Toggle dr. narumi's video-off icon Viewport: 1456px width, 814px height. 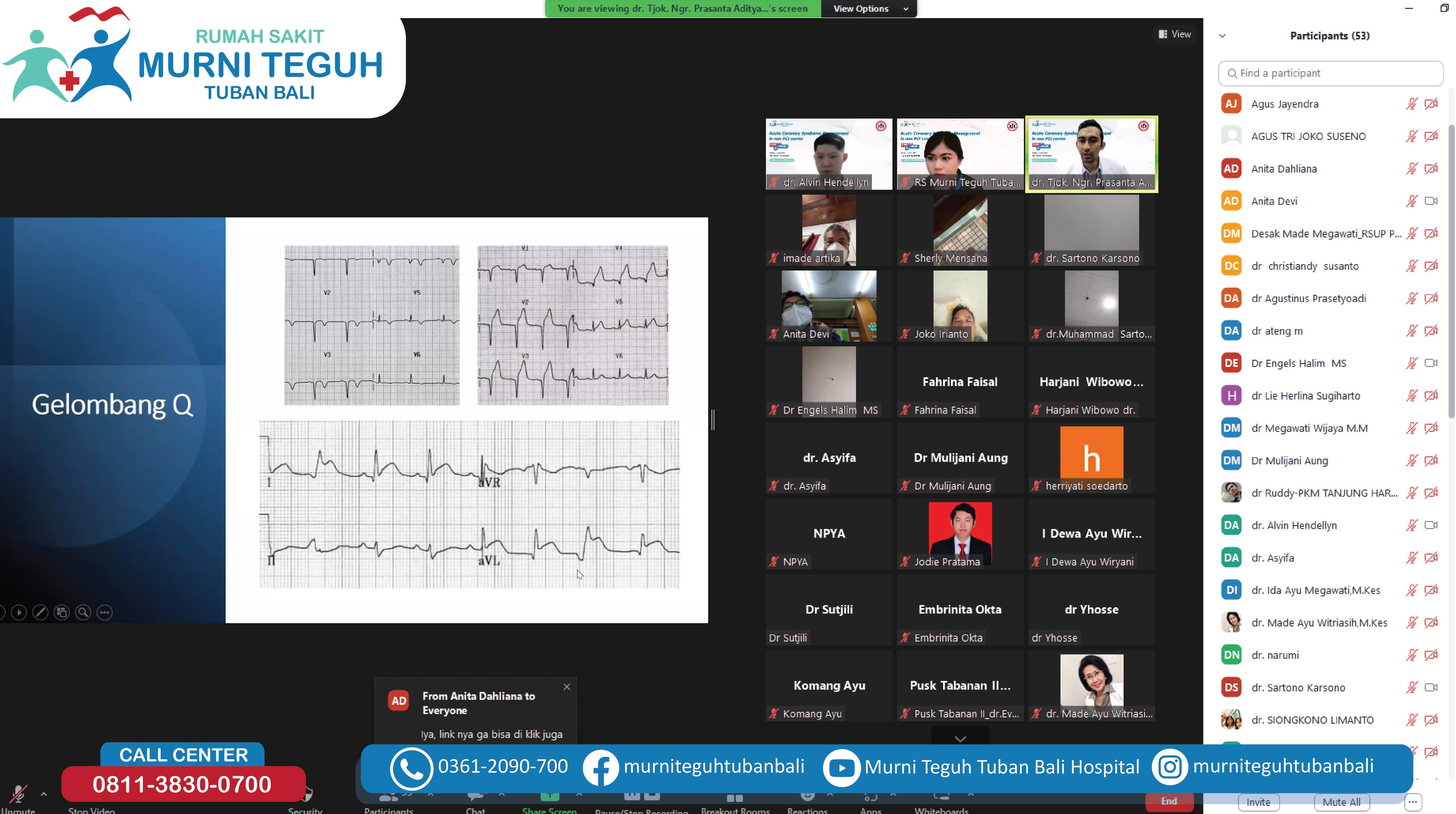tap(1431, 655)
